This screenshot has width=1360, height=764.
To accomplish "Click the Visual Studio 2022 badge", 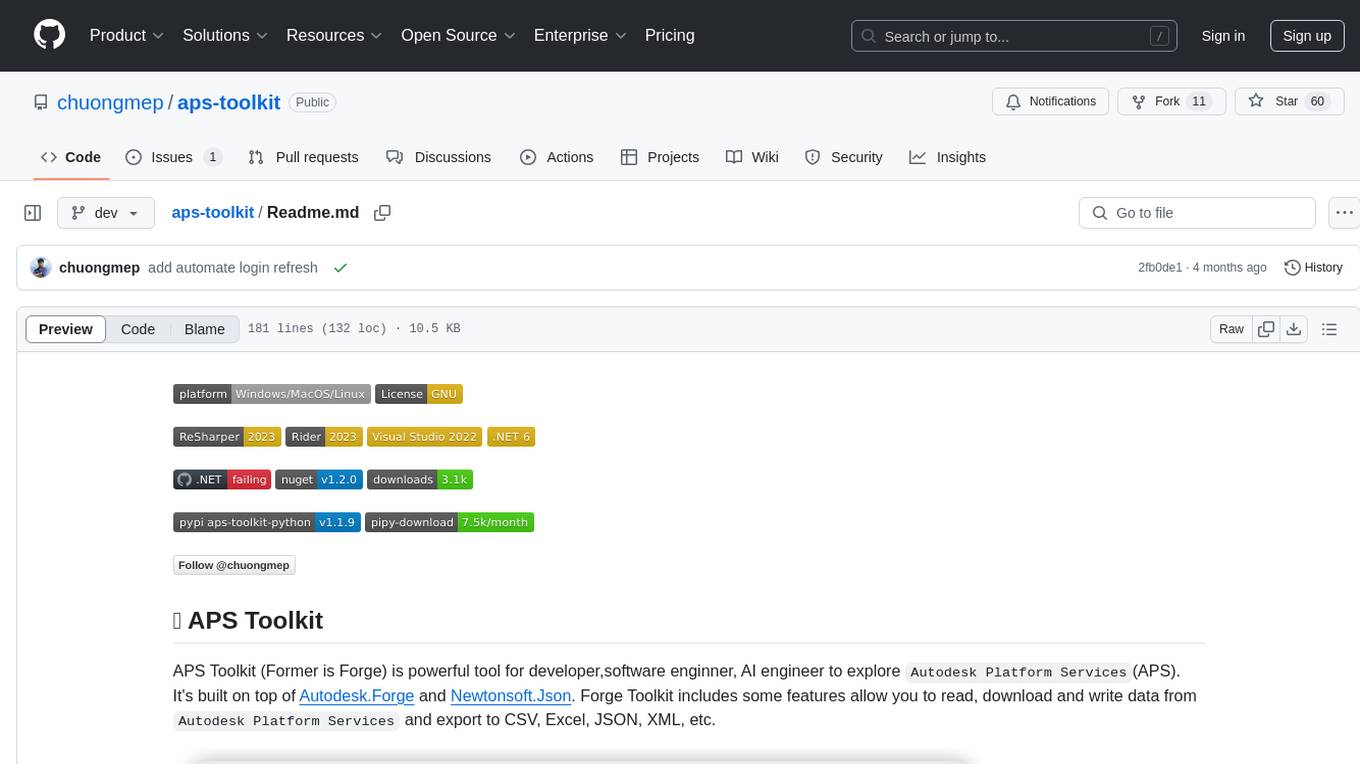I will [425, 437].
